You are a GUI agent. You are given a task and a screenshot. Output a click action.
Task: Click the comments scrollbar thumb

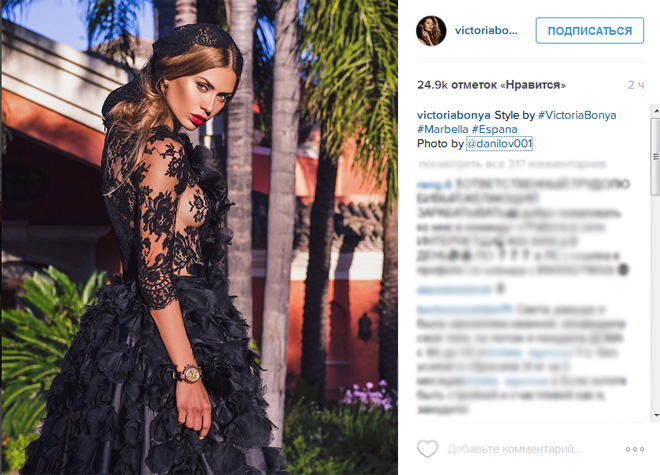656,156
